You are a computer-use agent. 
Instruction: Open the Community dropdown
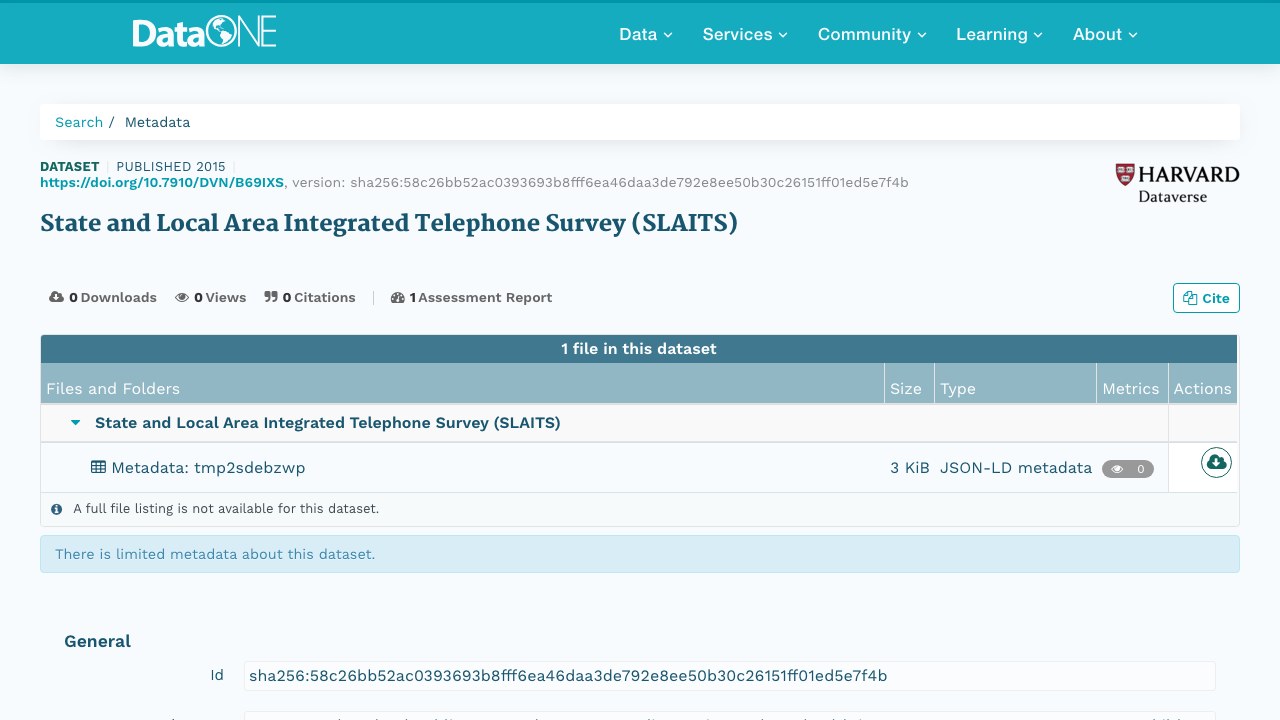872,34
